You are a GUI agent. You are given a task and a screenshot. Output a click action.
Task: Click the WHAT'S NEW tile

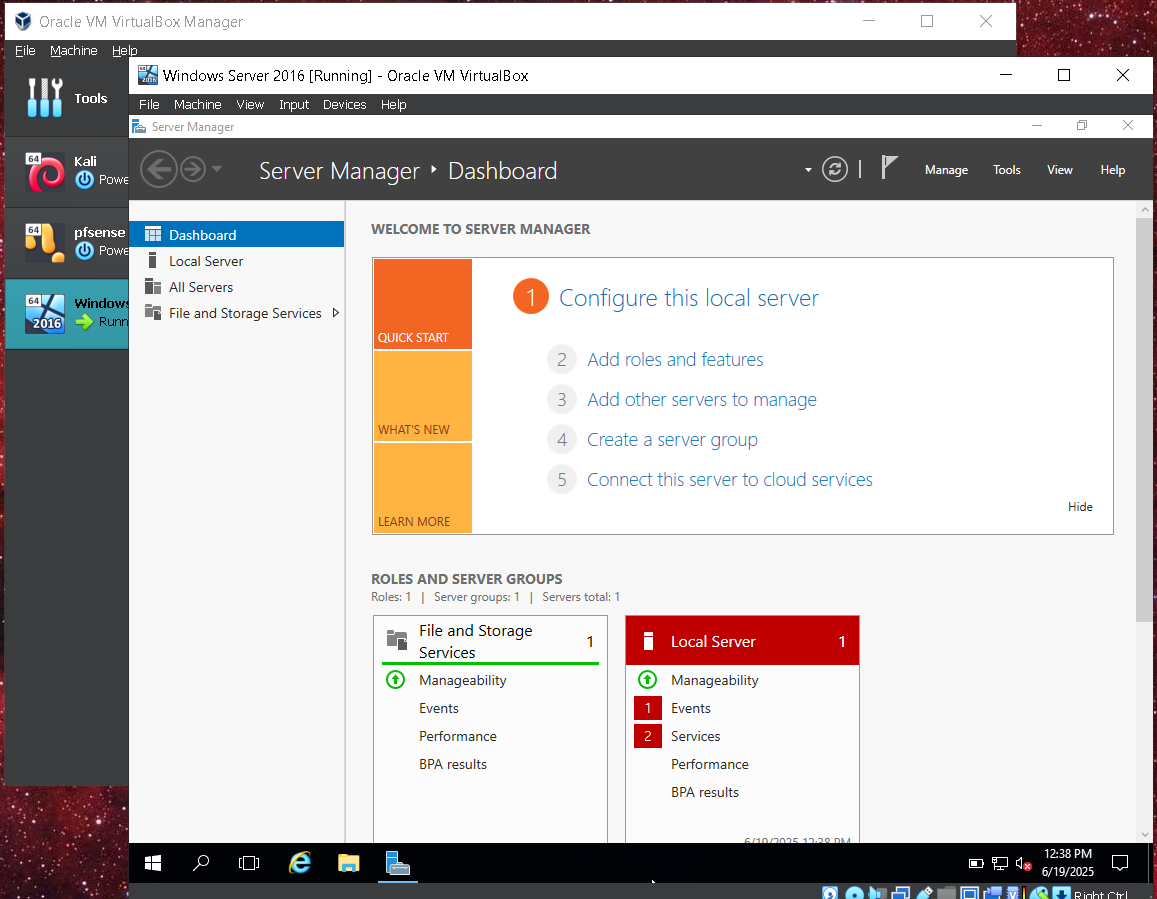(x=423, y=396)
